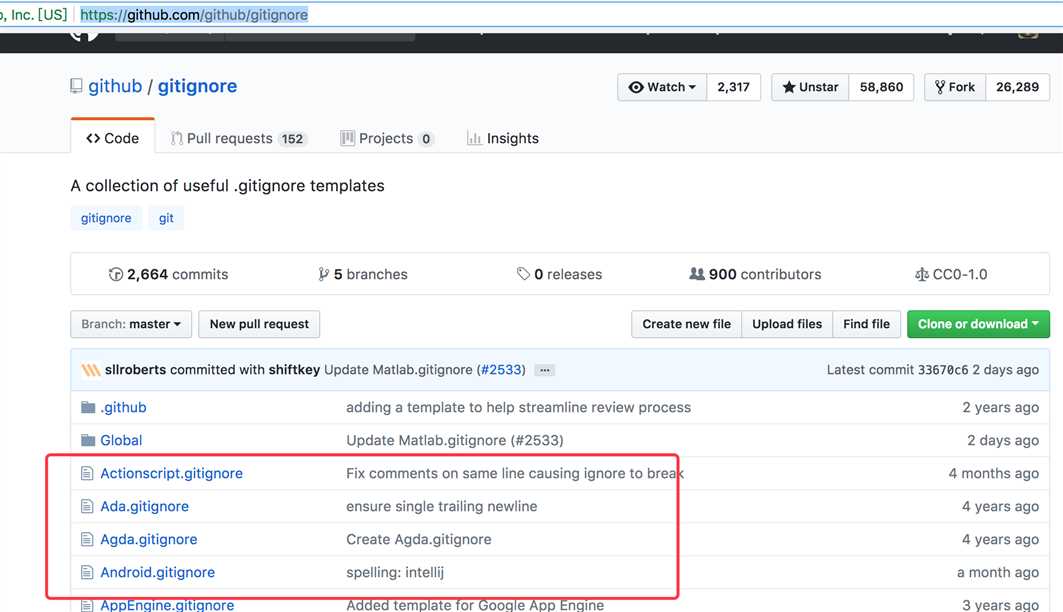Click commit message 'ensure single trailing newline'
Viewport: 1063px width, 612px height.
[441, 506]
